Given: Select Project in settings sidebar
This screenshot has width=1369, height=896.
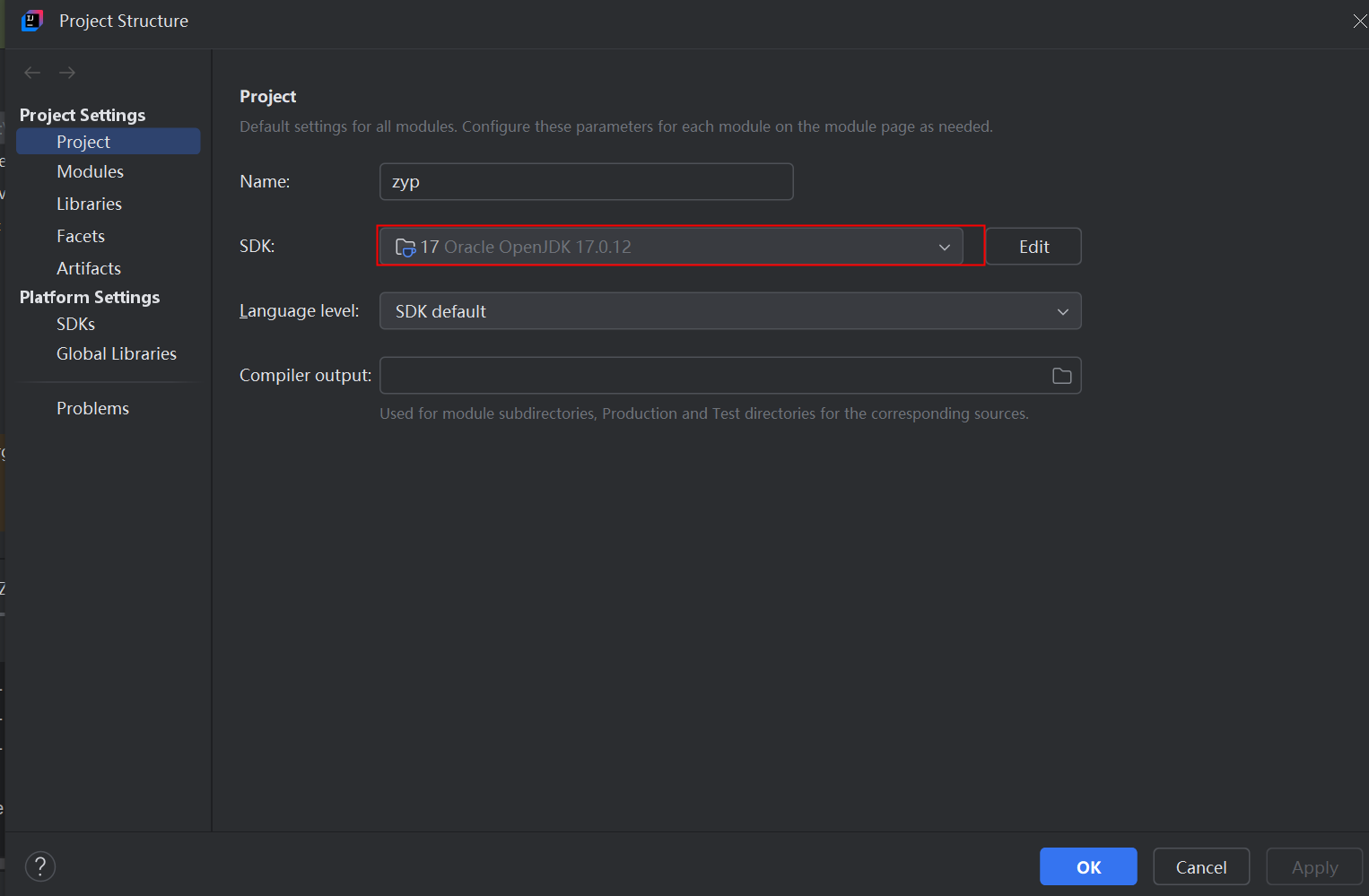Looking at the screenshot, I should (x=83, y=142).
